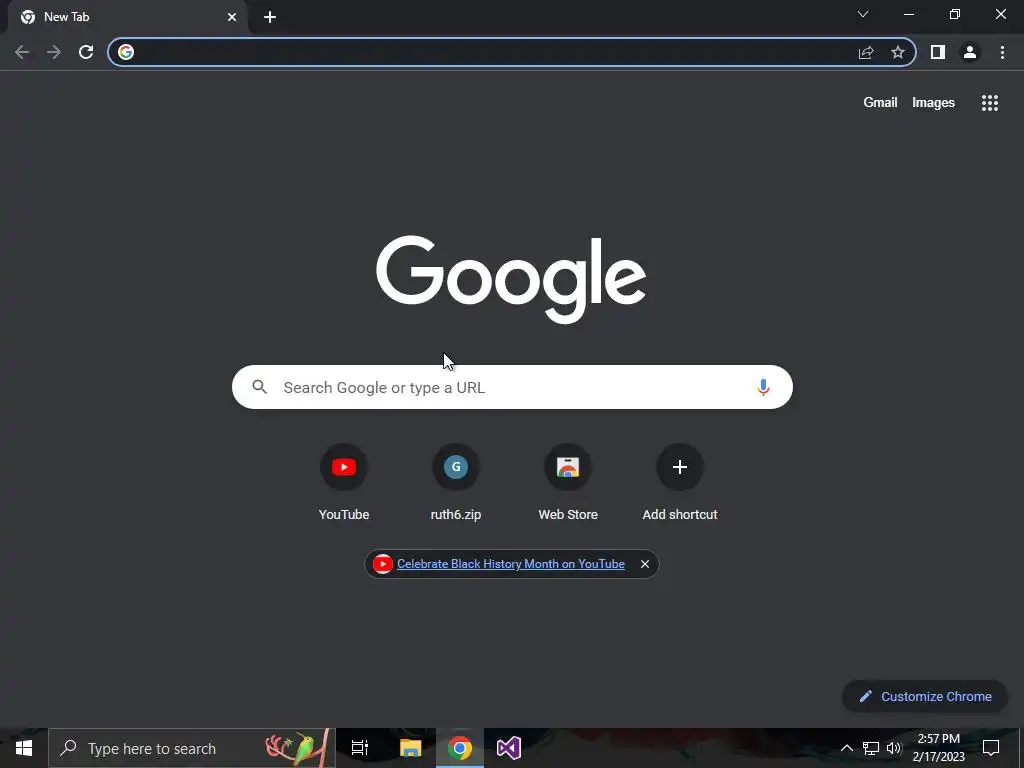
Task: Show hidden system tray icons
Action: (x=846, y=748)
